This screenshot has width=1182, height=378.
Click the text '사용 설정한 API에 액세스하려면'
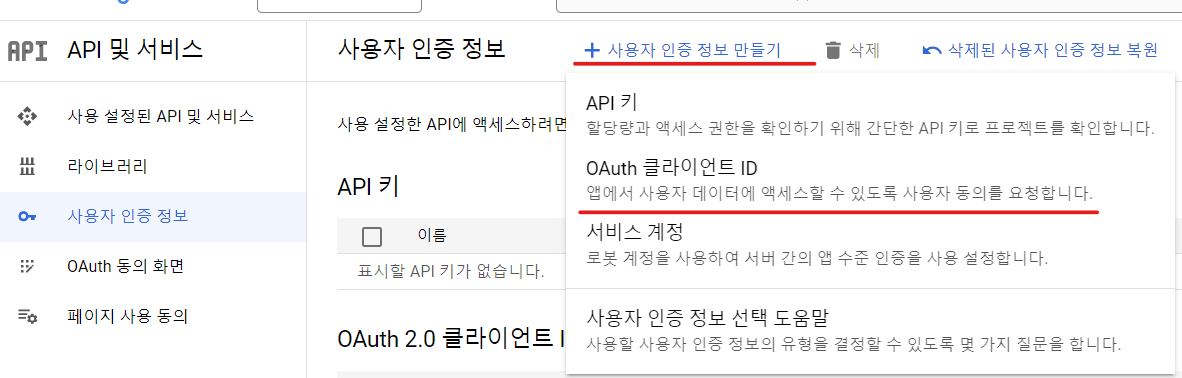(452, 123)
